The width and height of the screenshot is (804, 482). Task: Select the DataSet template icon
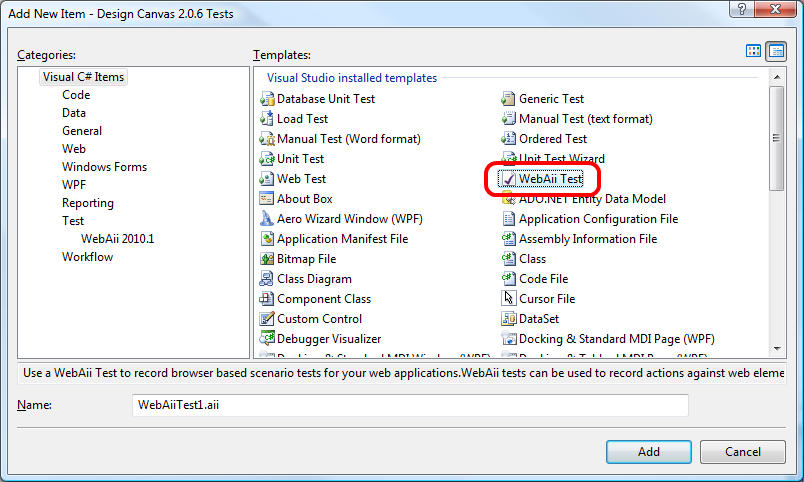[x=509, y=319]
